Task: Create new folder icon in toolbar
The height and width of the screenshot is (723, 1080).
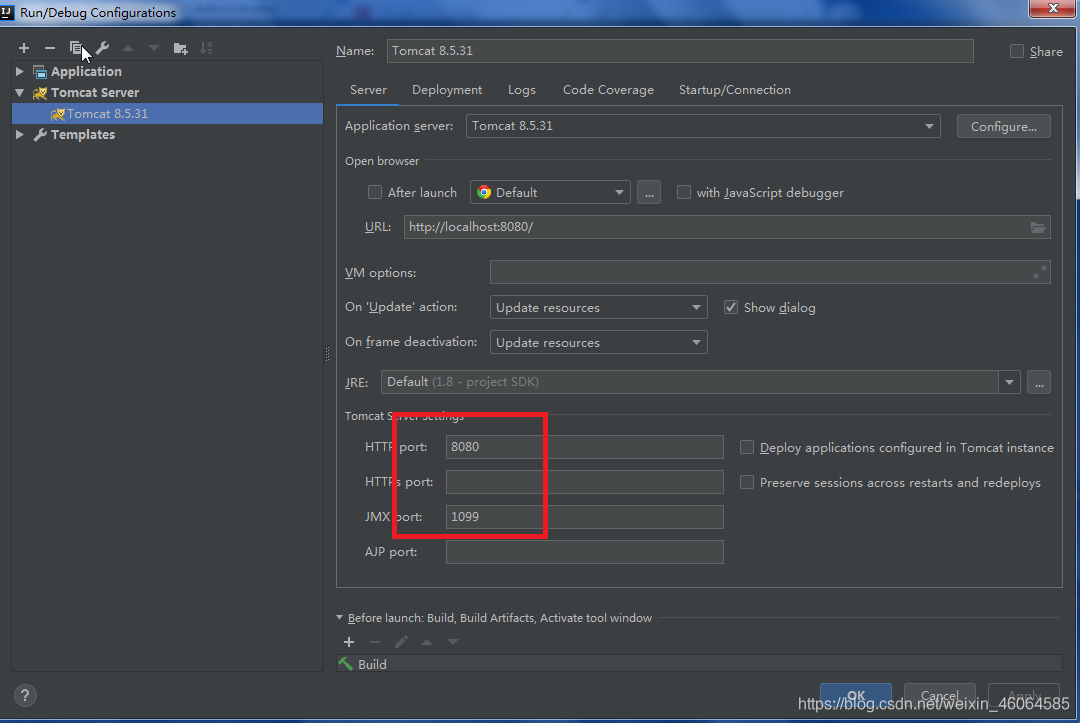Action: coord(180,48)
